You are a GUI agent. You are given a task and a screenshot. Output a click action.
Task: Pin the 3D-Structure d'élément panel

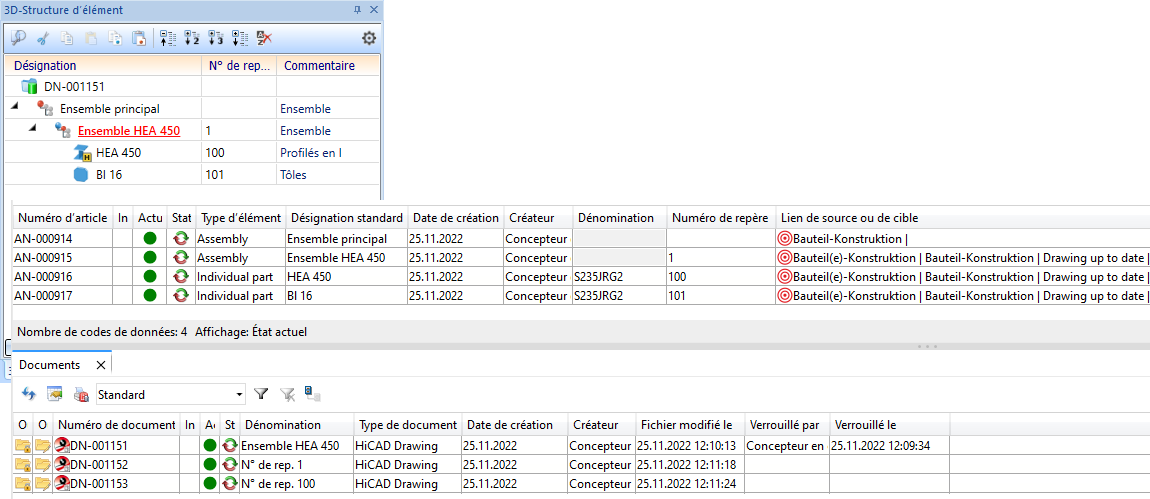pos(357,10)
